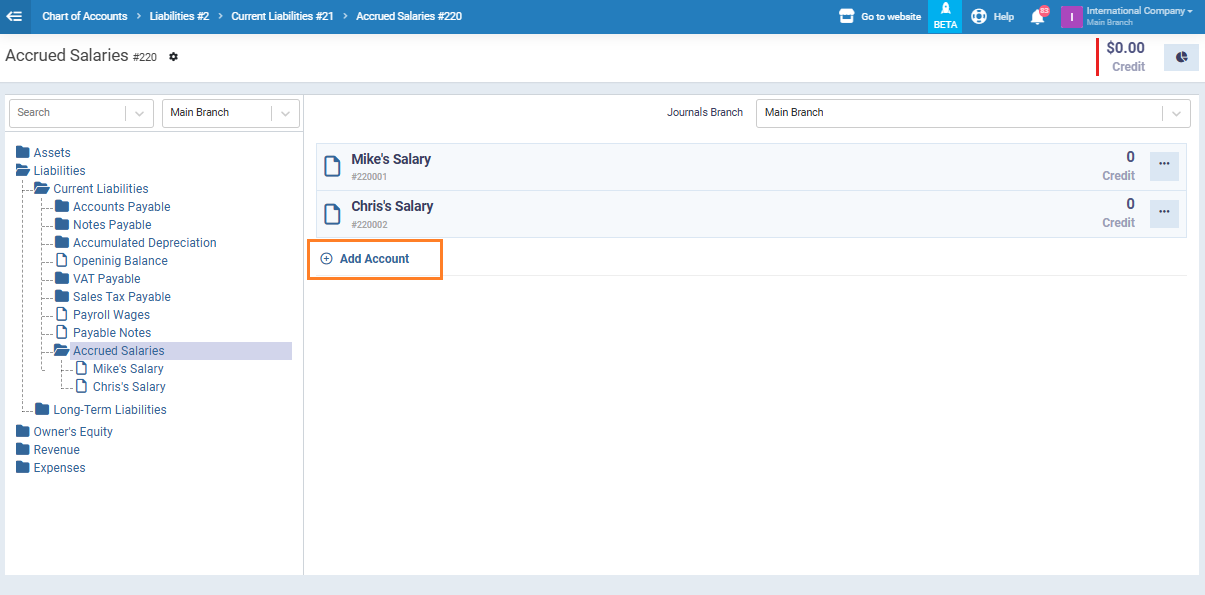
Task: Select Payroll Wages in the tree
Action: pos(111,315)
